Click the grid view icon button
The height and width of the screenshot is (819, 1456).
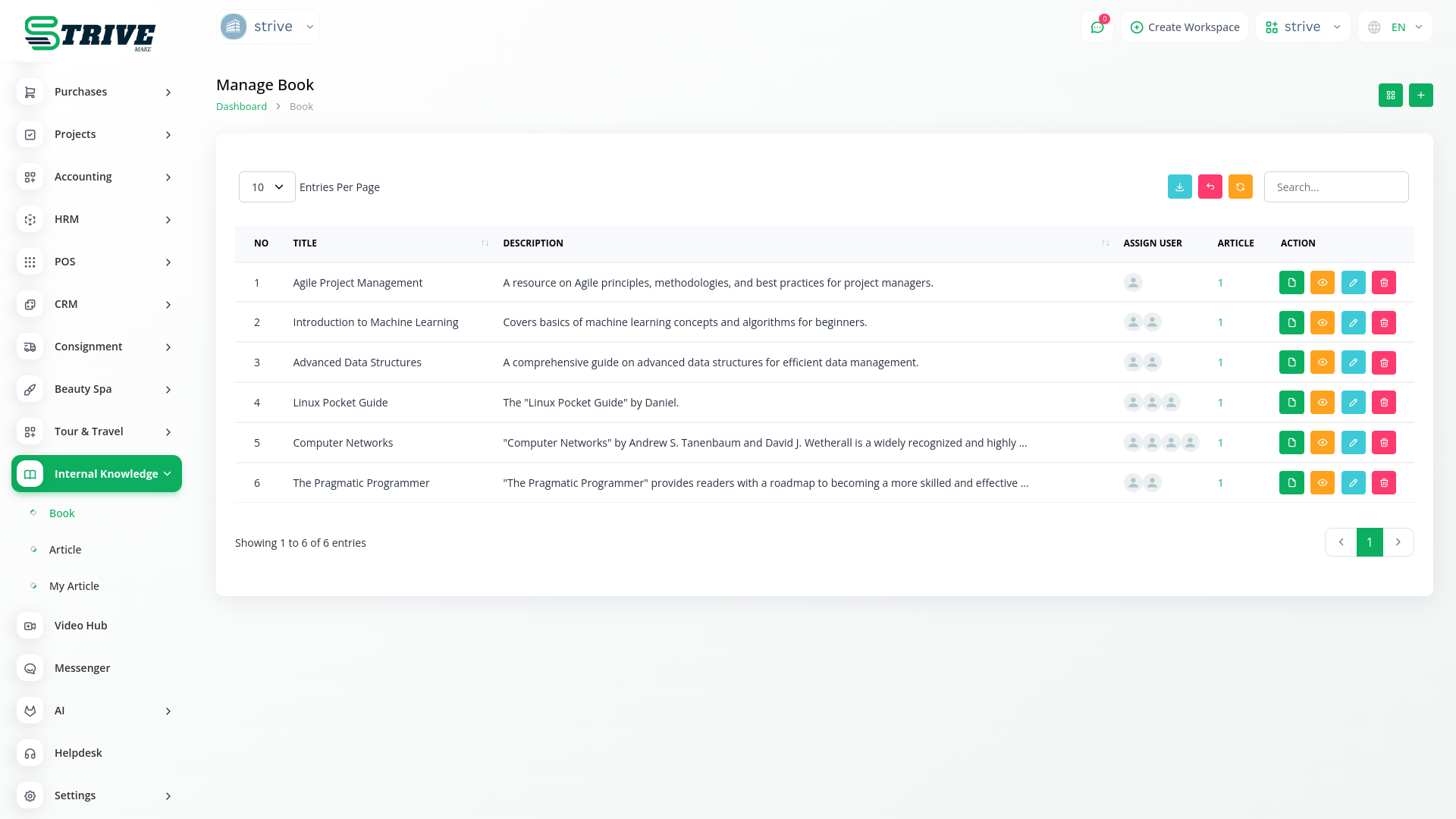[x=1390, y=95]
